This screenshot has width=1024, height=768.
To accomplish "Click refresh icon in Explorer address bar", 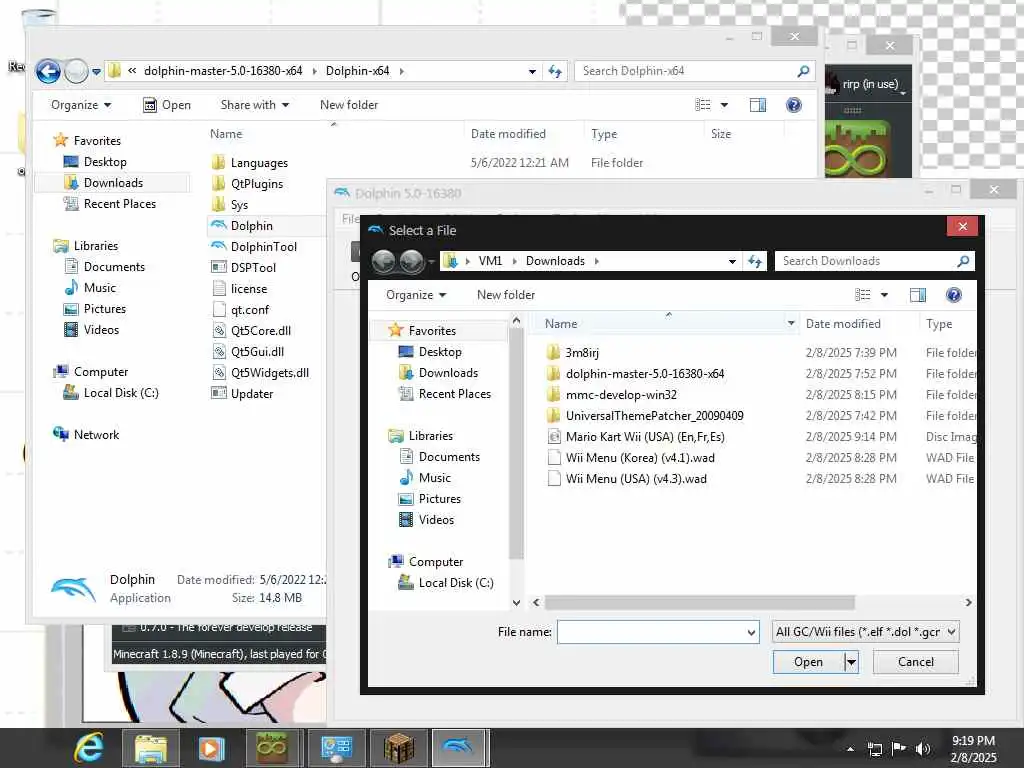I will [x=555, y=71].
